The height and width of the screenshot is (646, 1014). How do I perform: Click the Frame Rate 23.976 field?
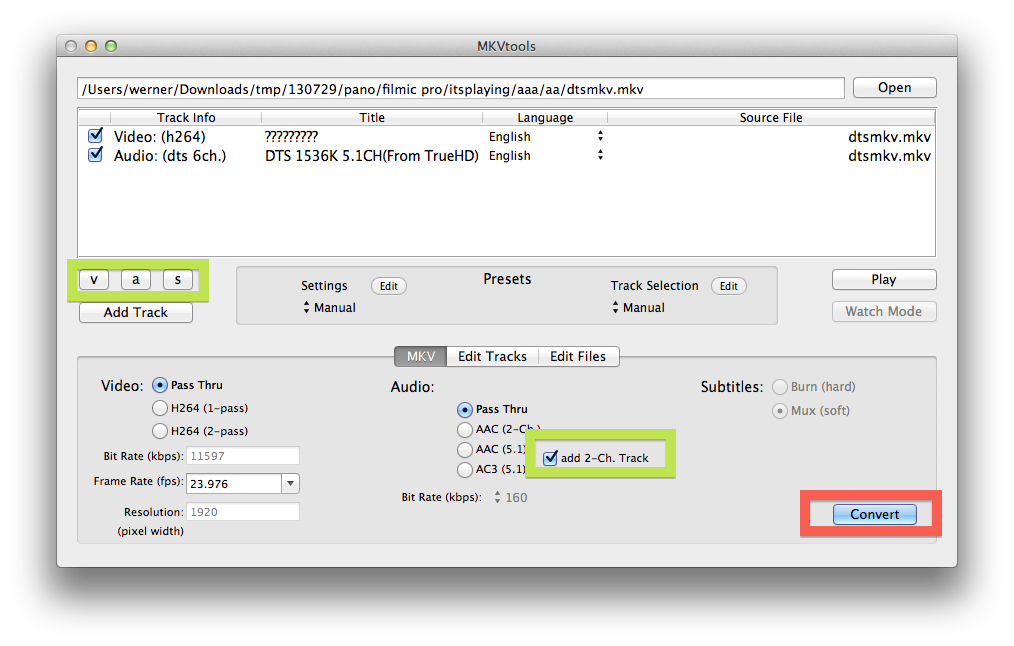click(234, 484)
